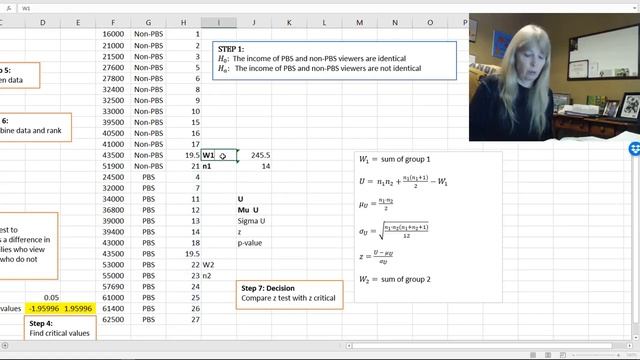This screenshot has height=360, width=640.
Task: Select cell with income 62500
Action: coord(113,320)
